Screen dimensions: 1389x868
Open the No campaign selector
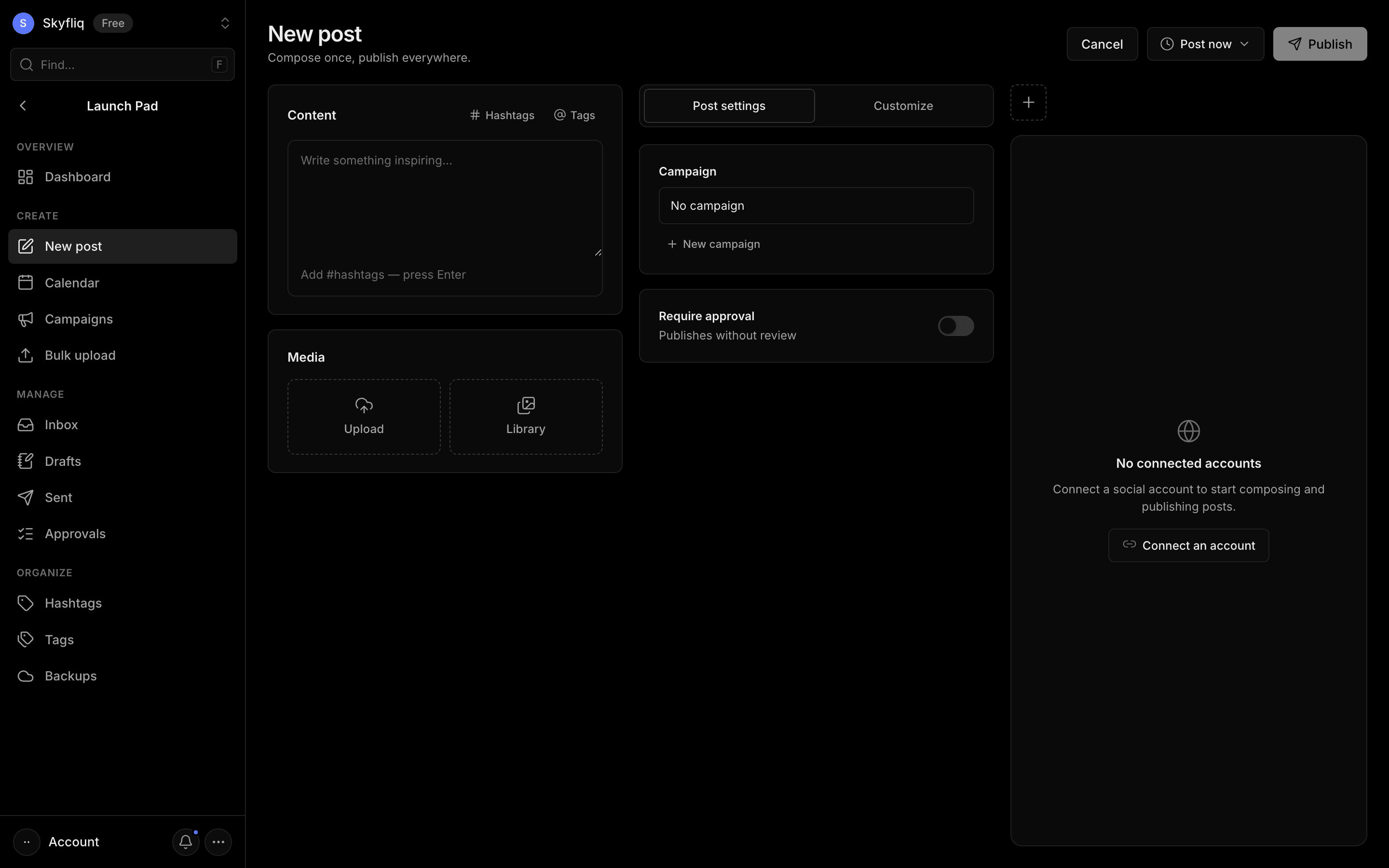[816, 205]
